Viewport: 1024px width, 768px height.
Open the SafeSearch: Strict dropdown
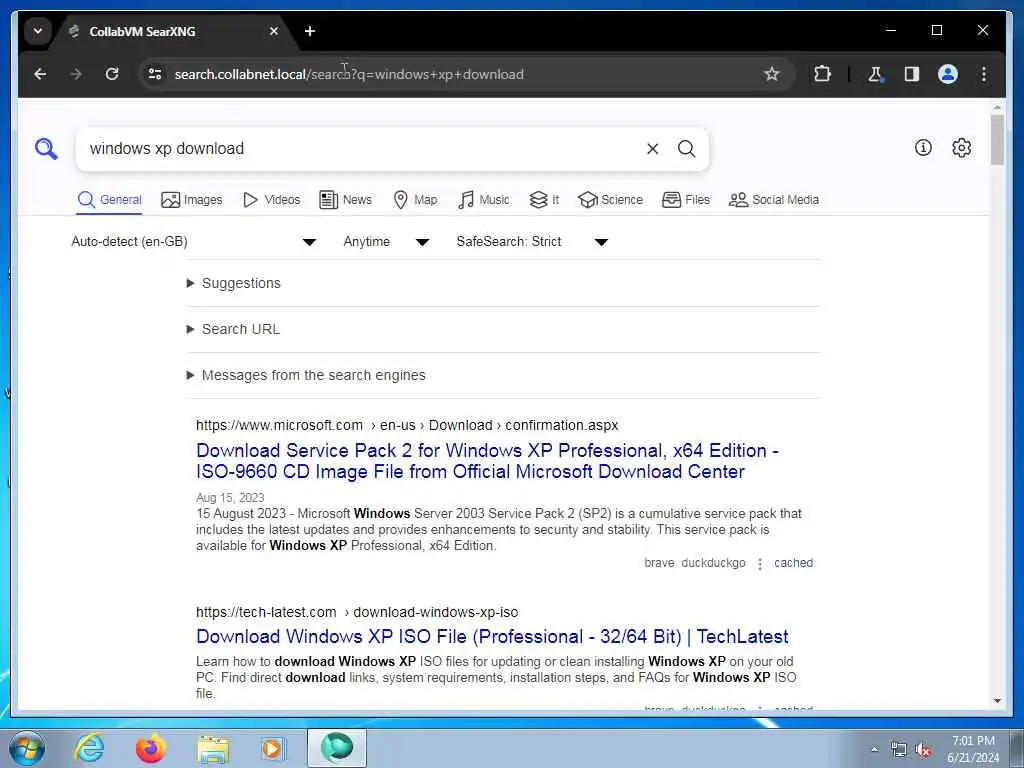point(532,242)
